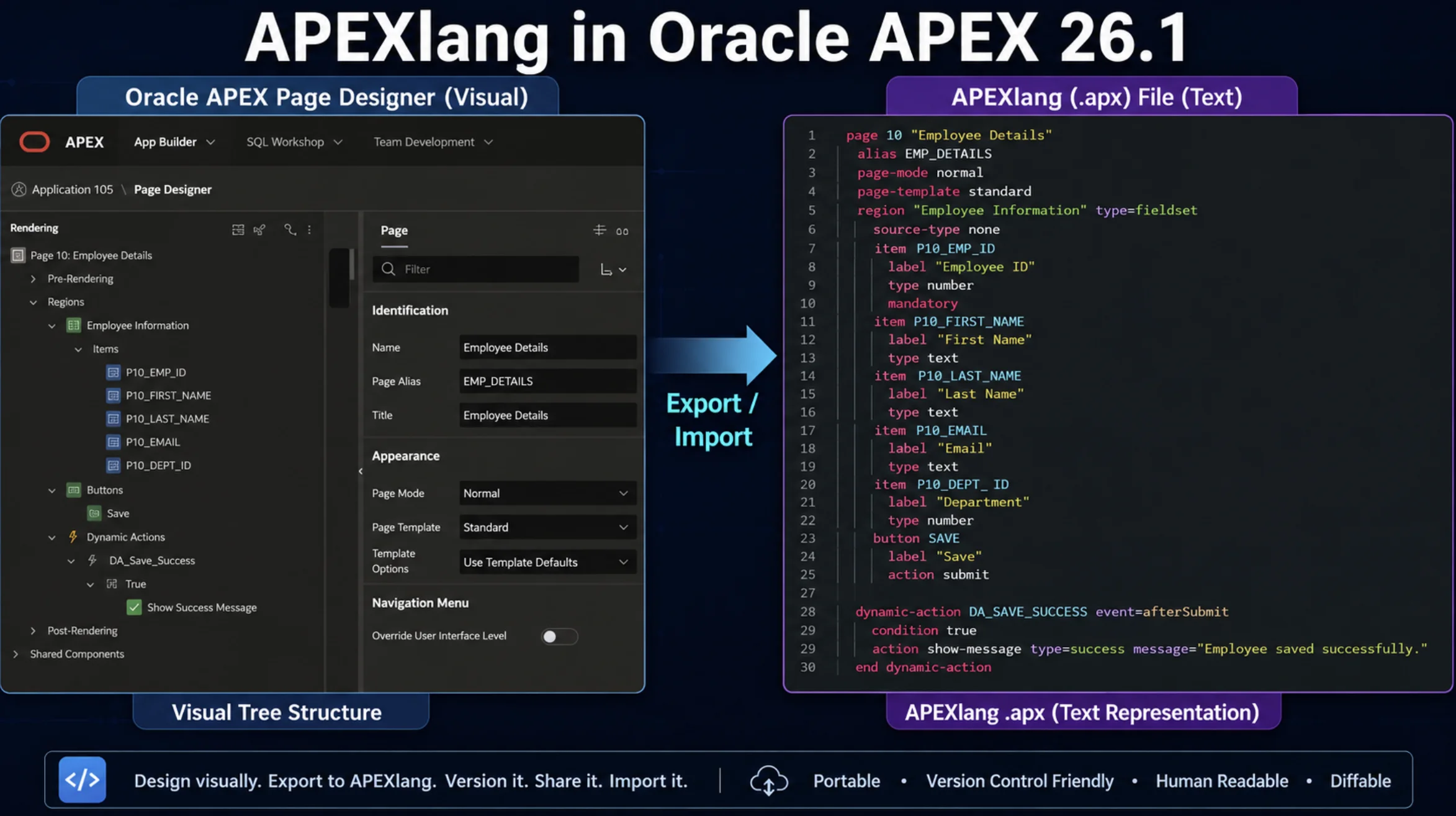Click the Page Alias field EMP_DETAILS
This screenshot has height=816, width=1456.
pos(547,381)
